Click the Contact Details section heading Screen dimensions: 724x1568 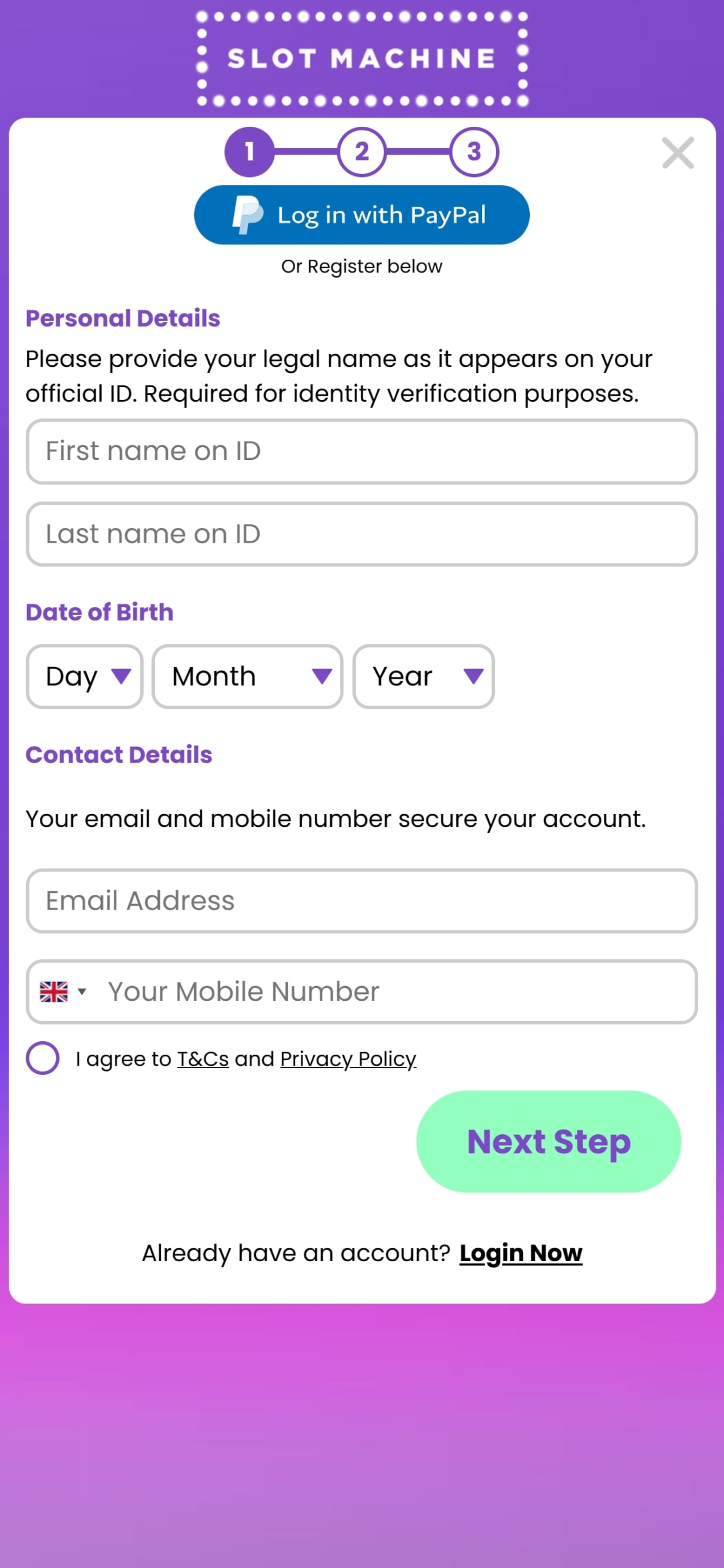119,755
